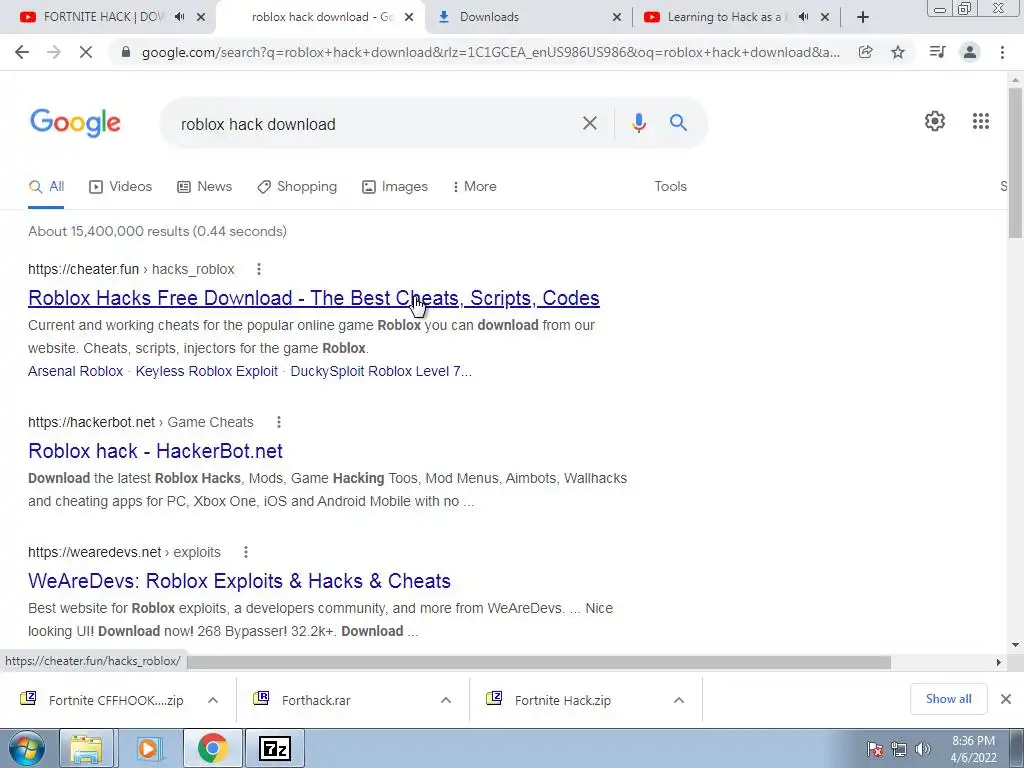This screenshot has height=768, width=1024.
Task: Open options for the cheater.fun result
Action: pyautogui.click(x=259, y=269)
